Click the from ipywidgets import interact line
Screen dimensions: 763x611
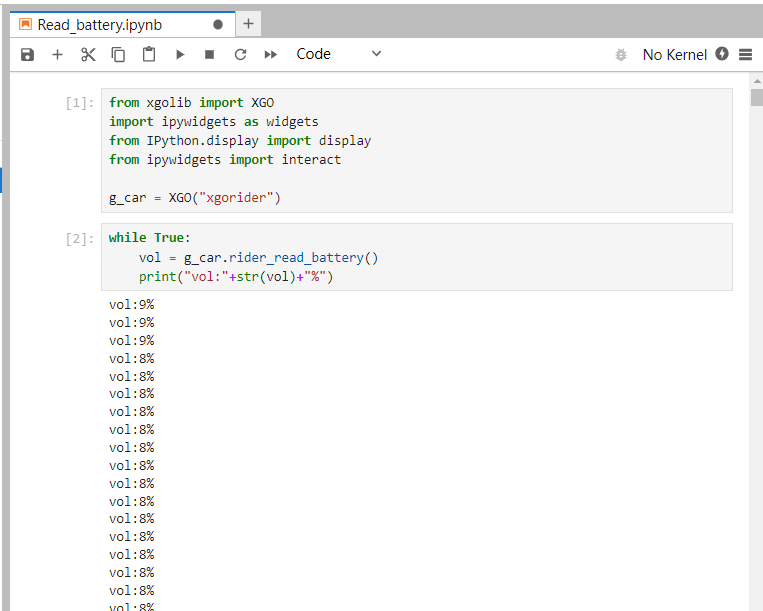(x=225, y=160)
